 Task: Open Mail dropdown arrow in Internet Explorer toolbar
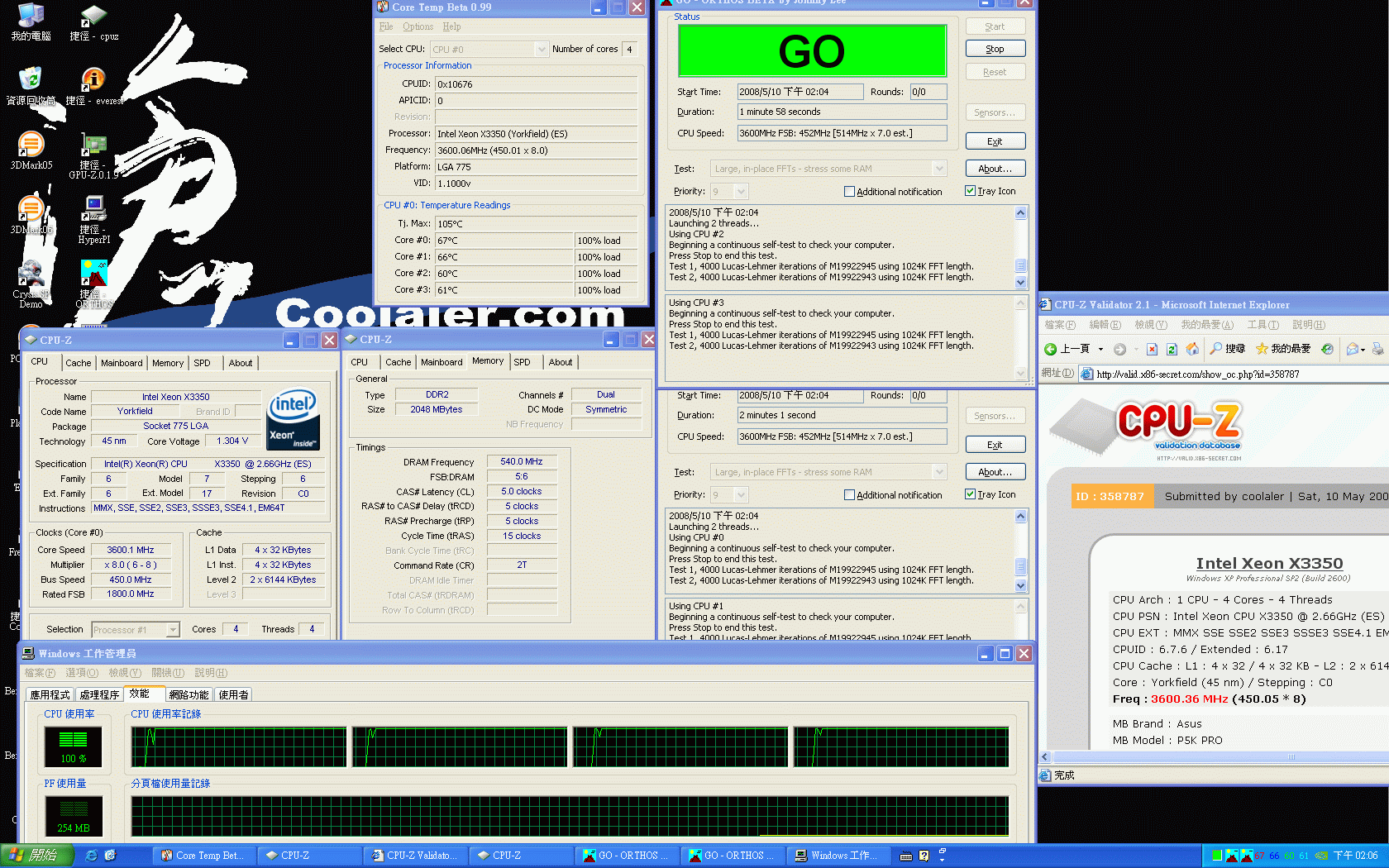click(x=1363, y=349)
